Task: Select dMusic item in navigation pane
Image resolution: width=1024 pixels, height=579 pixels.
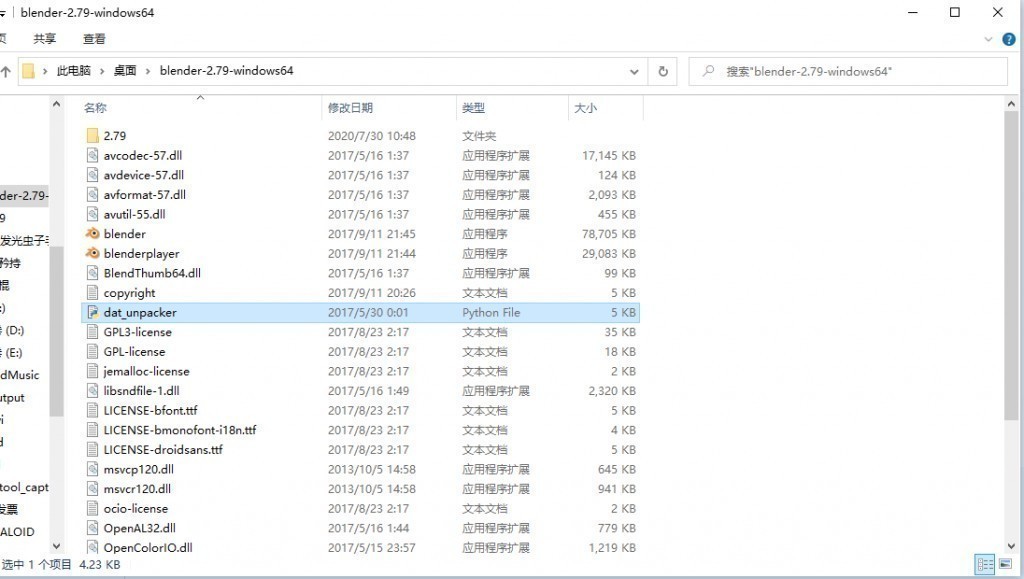Action: pyautogui.click(x=20, y=375)
